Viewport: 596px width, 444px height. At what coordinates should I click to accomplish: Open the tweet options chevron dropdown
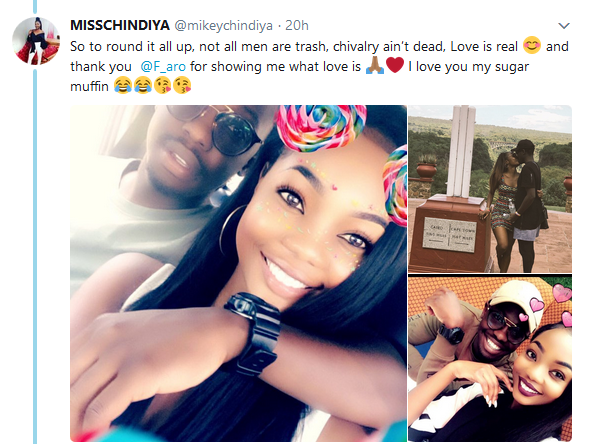coord(564,26)
